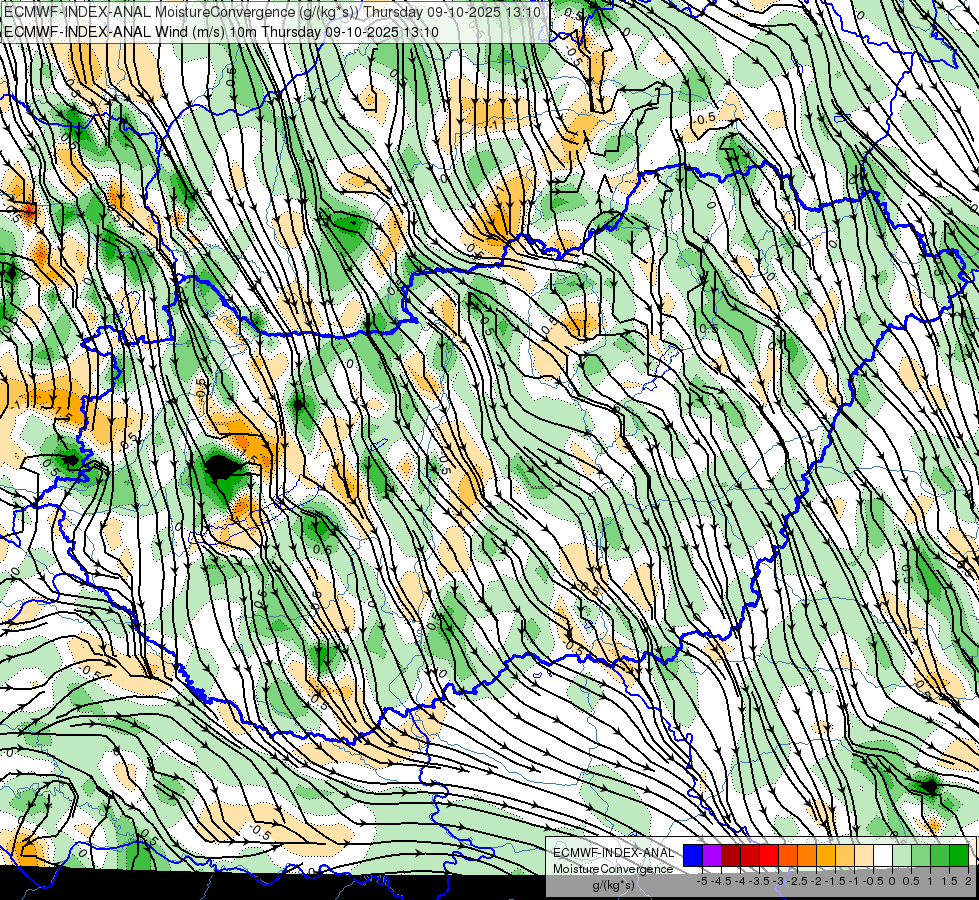Click the palest green swatch between 0 and 0.5
Screen dimensions: 979x900
pos(902,856)
